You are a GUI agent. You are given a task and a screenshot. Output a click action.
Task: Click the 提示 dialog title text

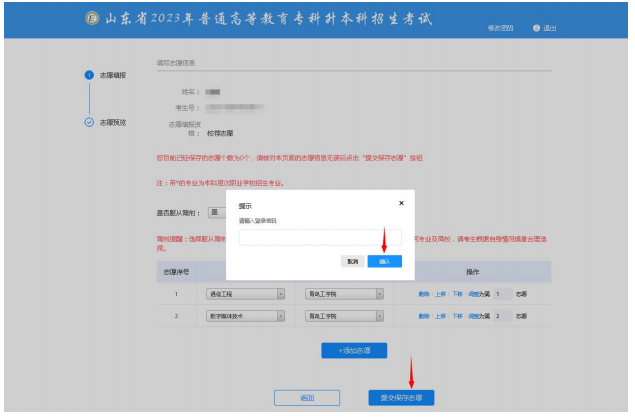(245, 206)
